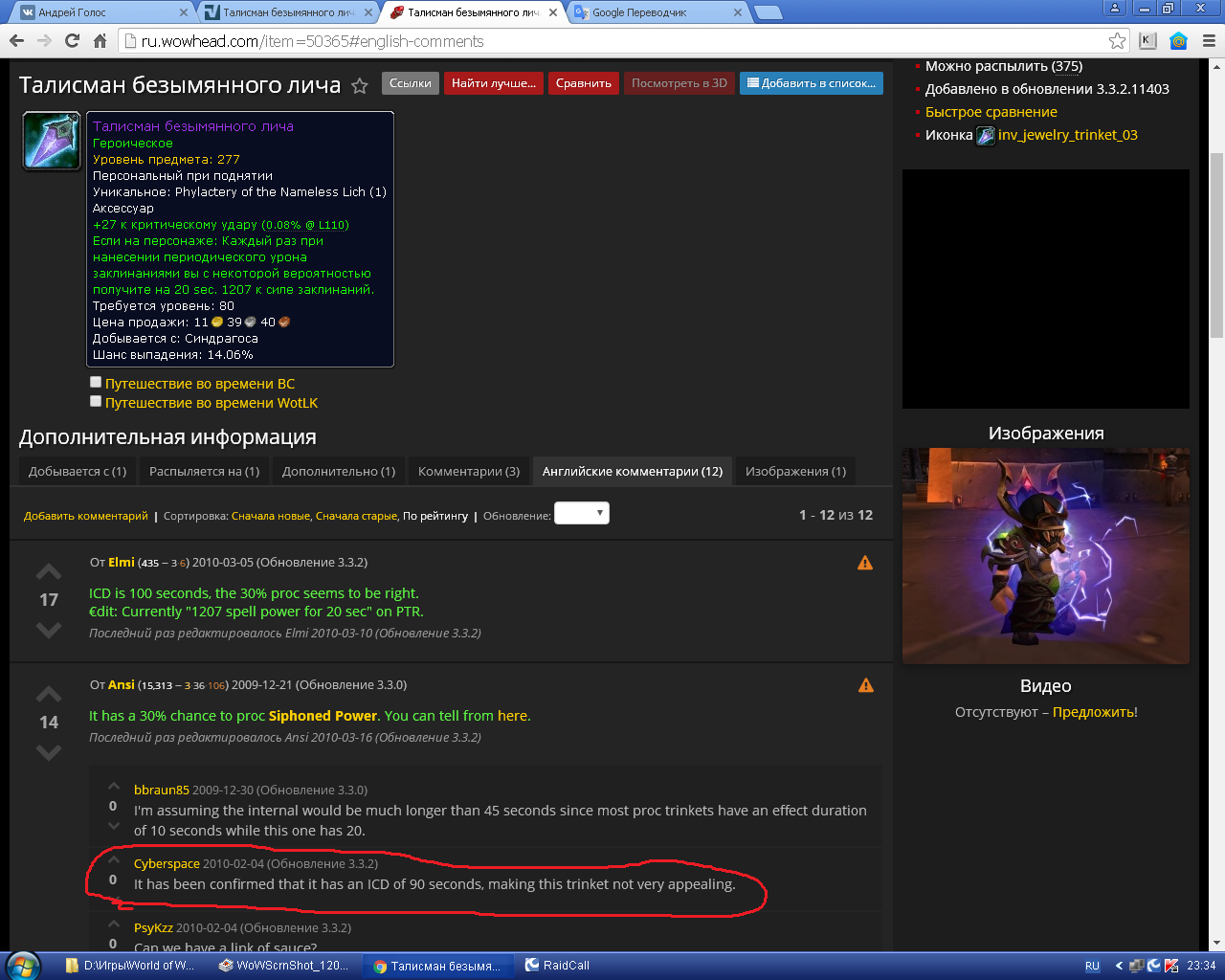Click the favorite star next to item title
The image size is (1225, 980).
point(360,86)
